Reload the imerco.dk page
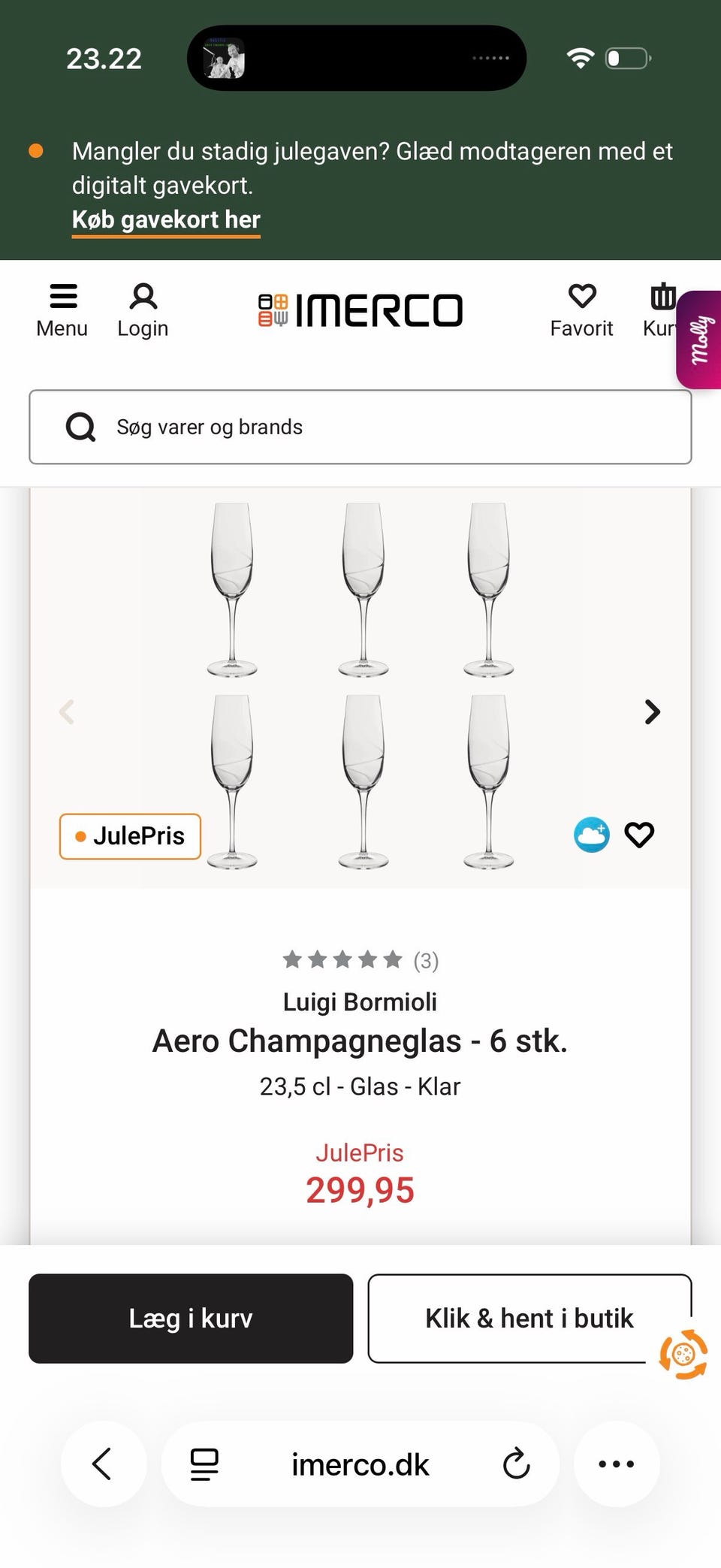Viewport: 721px width, 1568px height. (x=516, y=1464)
